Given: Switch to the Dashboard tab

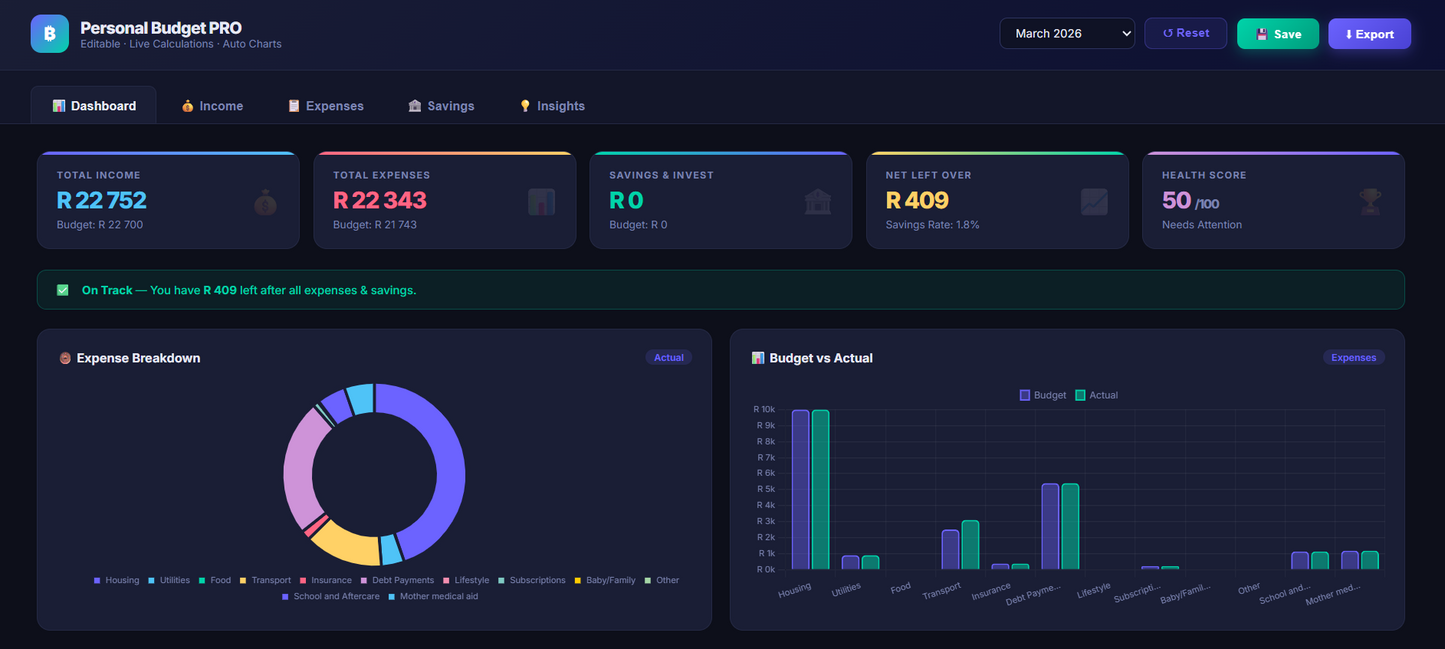Looking at the screenshot, I should tap(93, 105).
